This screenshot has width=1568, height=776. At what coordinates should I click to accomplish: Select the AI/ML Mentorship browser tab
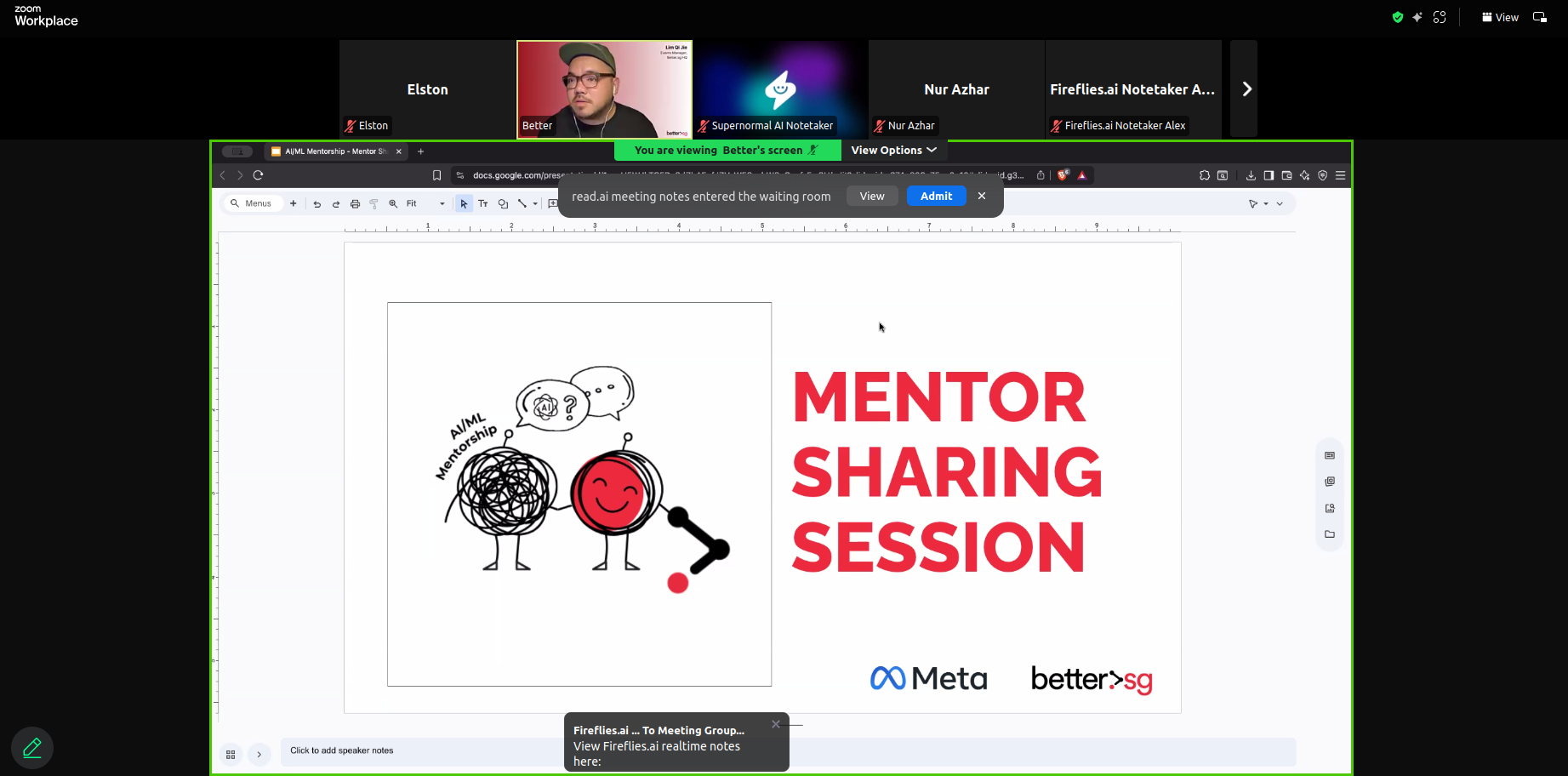point(335,151)
